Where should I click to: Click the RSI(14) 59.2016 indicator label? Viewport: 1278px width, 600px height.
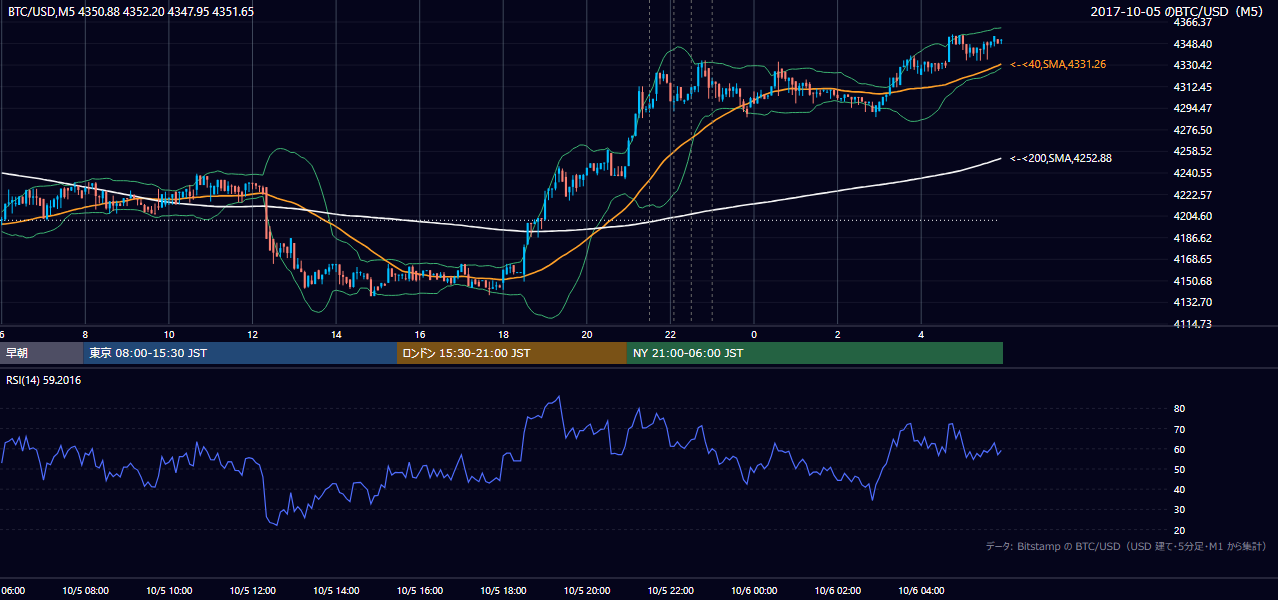tap(44, 380)
